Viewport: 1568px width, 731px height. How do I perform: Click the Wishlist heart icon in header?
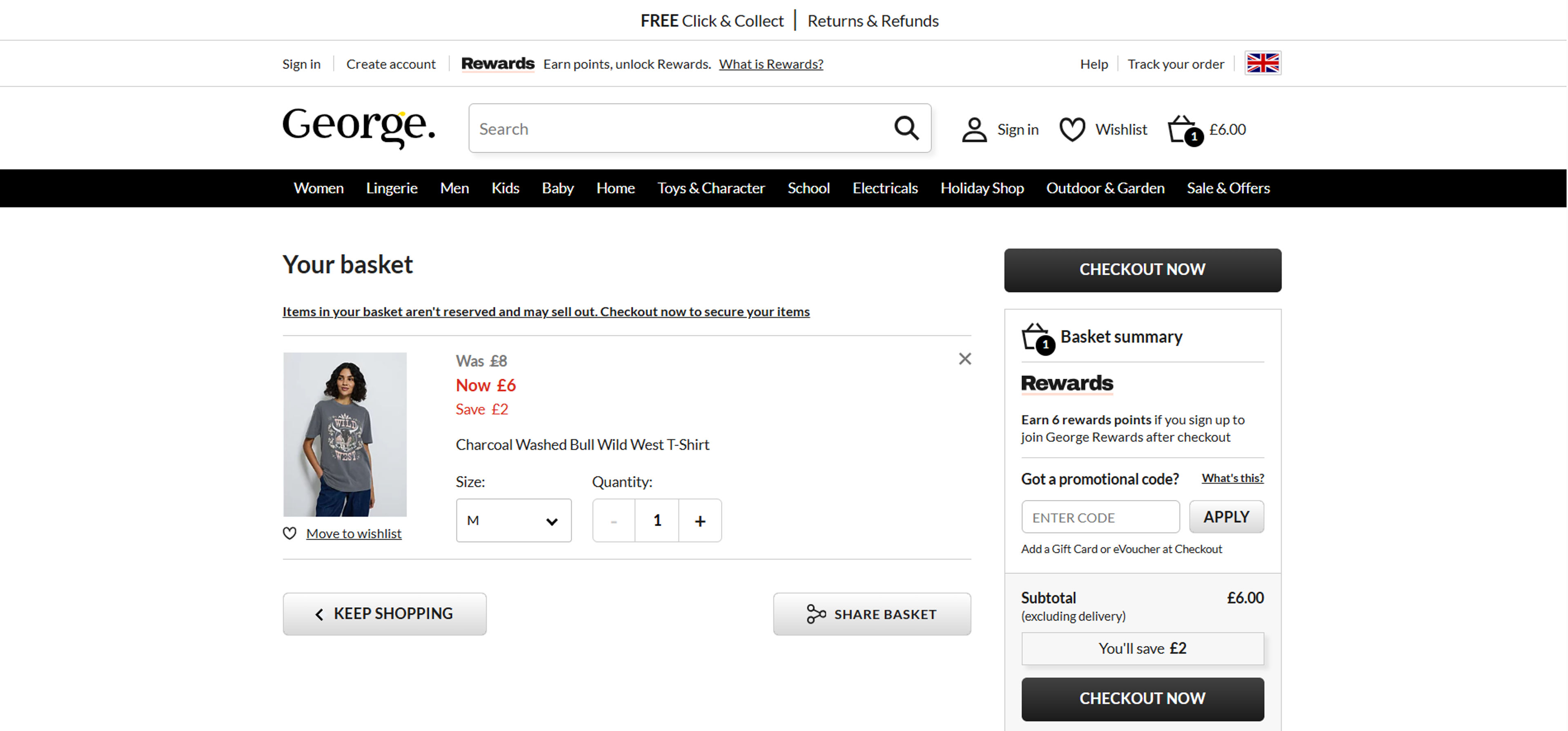coord(1072,130)
